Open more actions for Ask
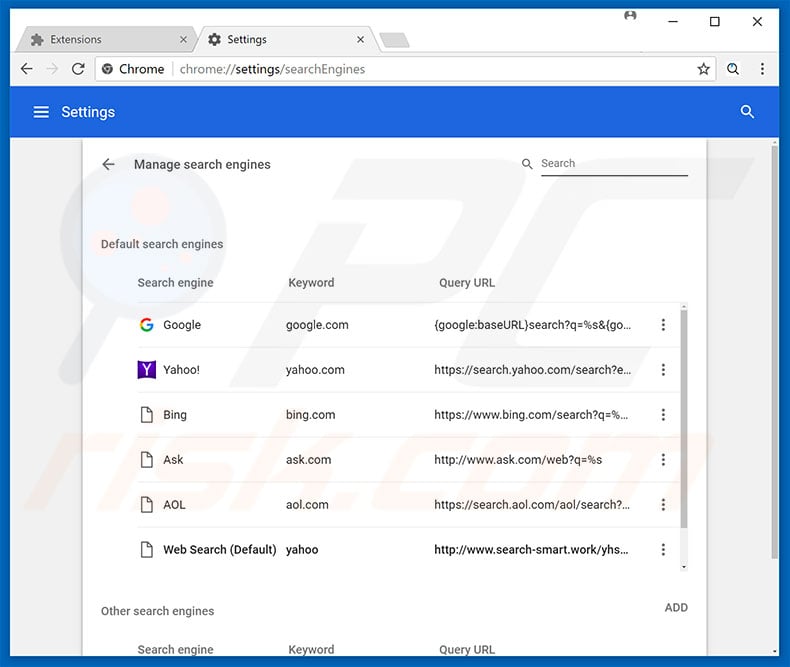The image size is (790, 667). coord(663,459)
